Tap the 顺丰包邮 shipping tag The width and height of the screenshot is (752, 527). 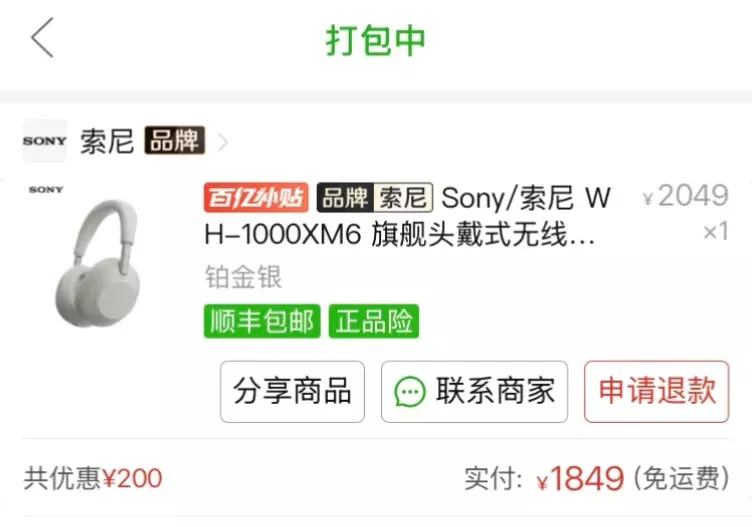[262, 321]
